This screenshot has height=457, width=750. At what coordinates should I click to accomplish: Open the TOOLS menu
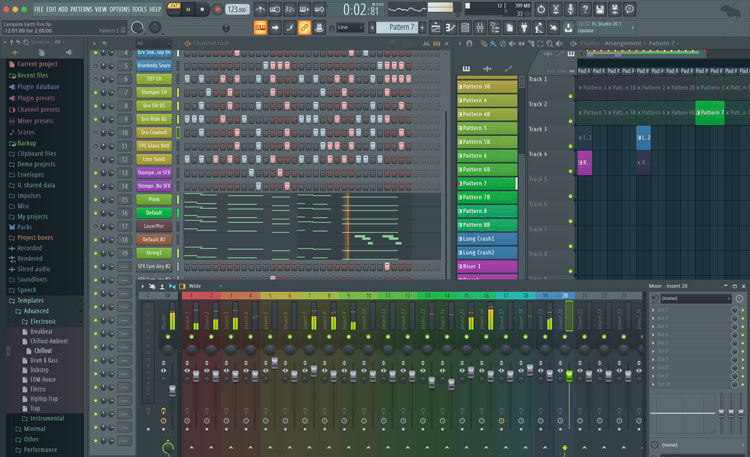pyautogui.click(x=140, y=9)
